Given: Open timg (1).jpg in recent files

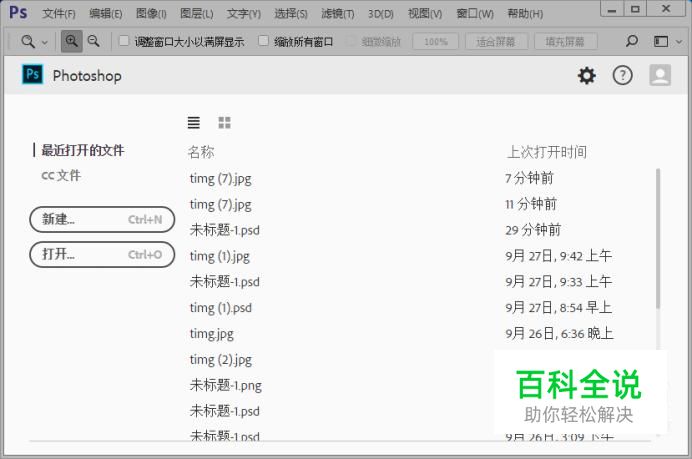Looking at the screenshot, I should pyautogui.click(x=219, y=256).
